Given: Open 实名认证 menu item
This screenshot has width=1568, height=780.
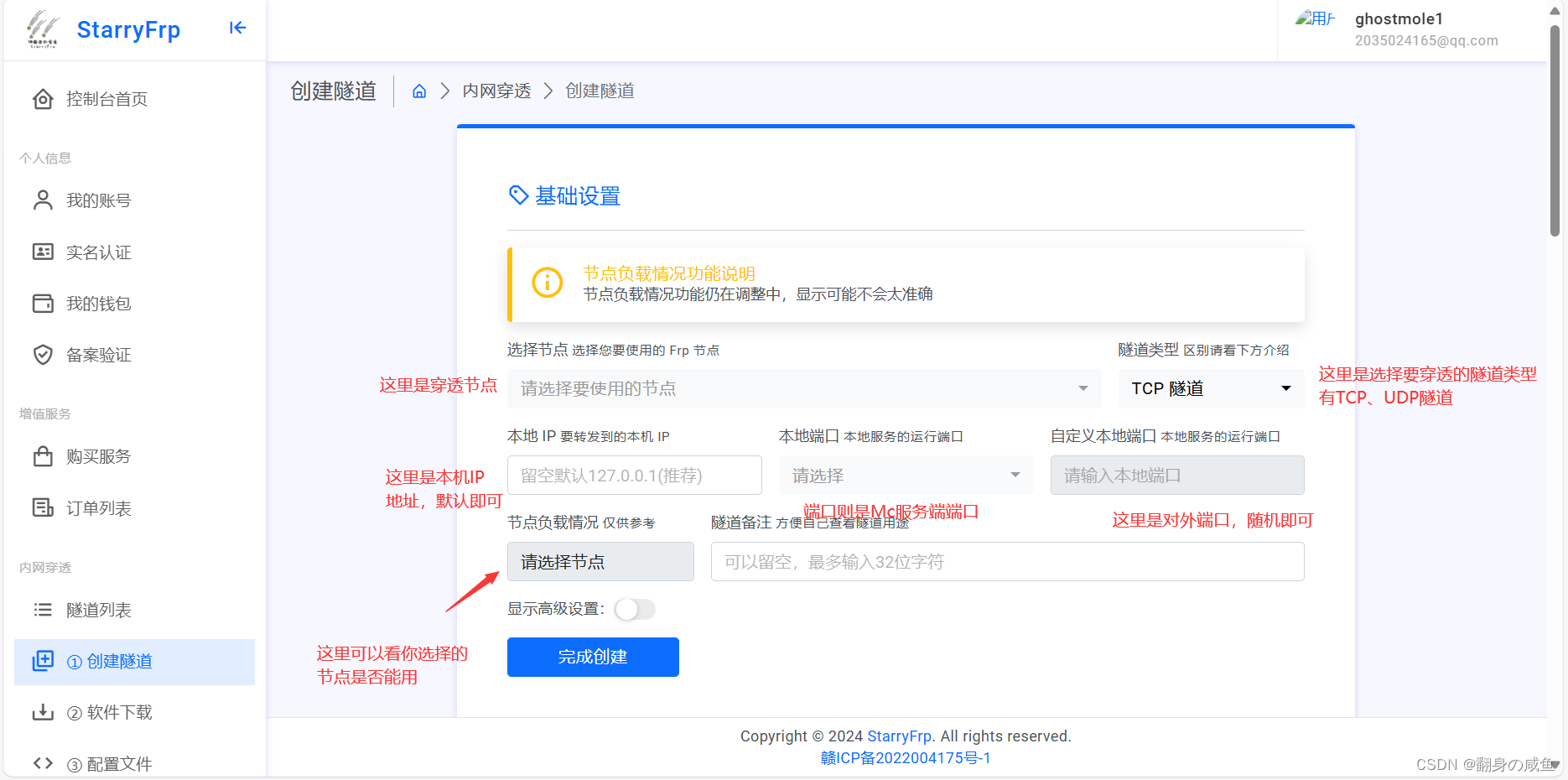Looking at the screenshot, I should tap(134, 252).
